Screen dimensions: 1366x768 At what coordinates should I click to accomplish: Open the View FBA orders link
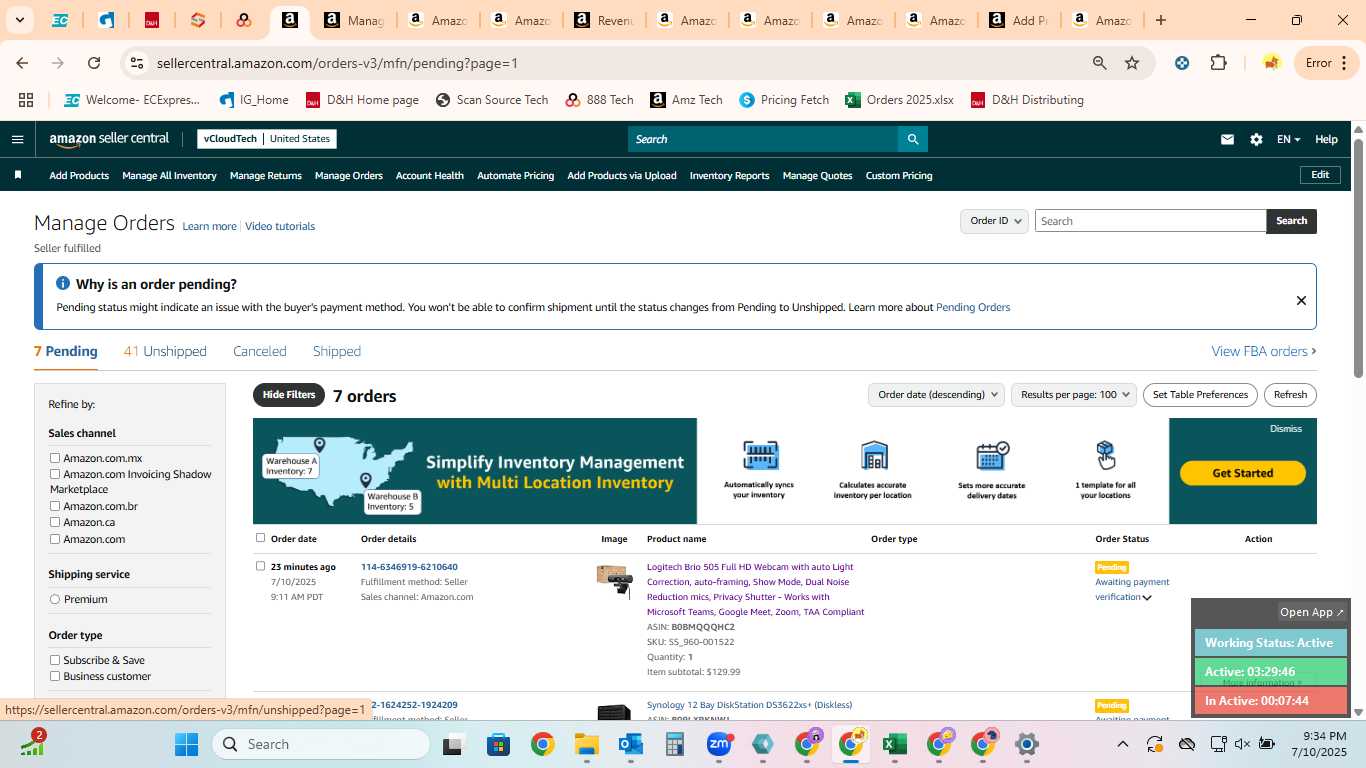pyautogui.click(x=1264, y=351)
